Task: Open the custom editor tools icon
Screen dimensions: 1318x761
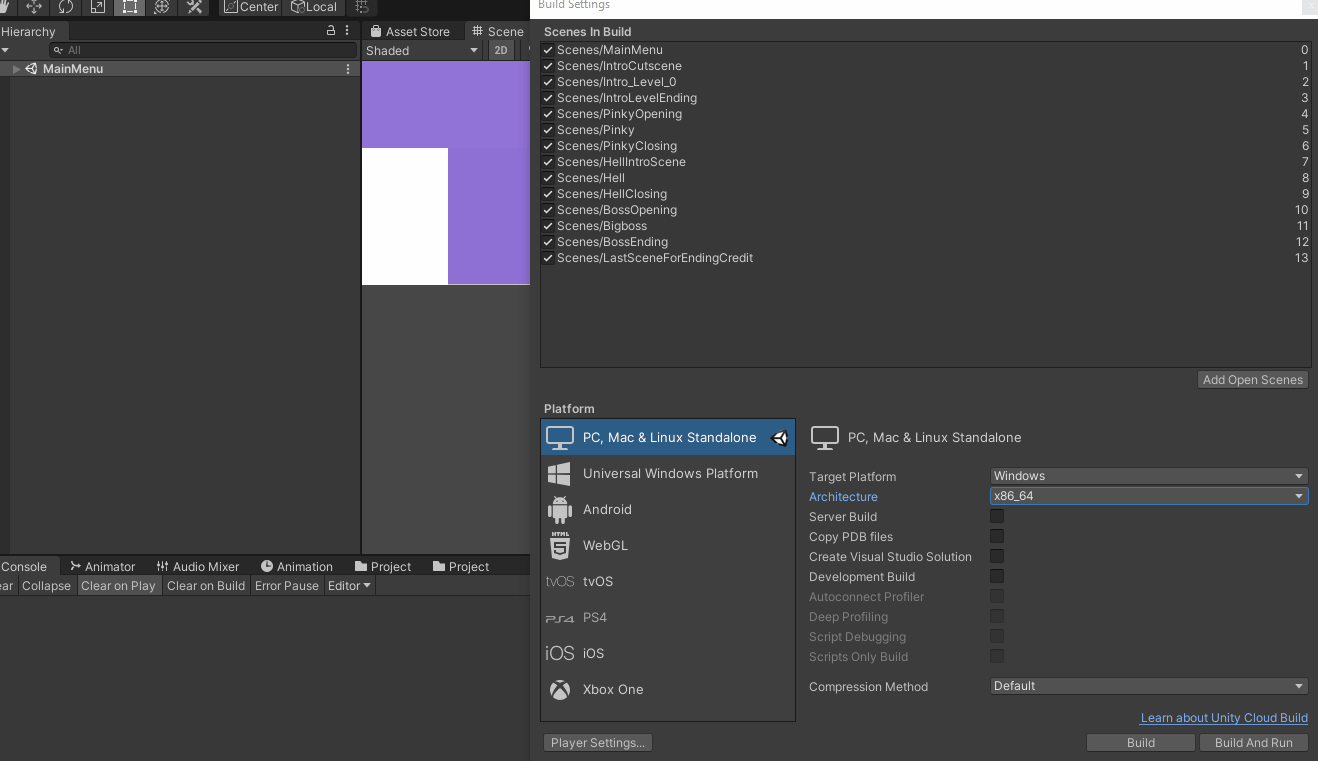Action: [194, 7]
